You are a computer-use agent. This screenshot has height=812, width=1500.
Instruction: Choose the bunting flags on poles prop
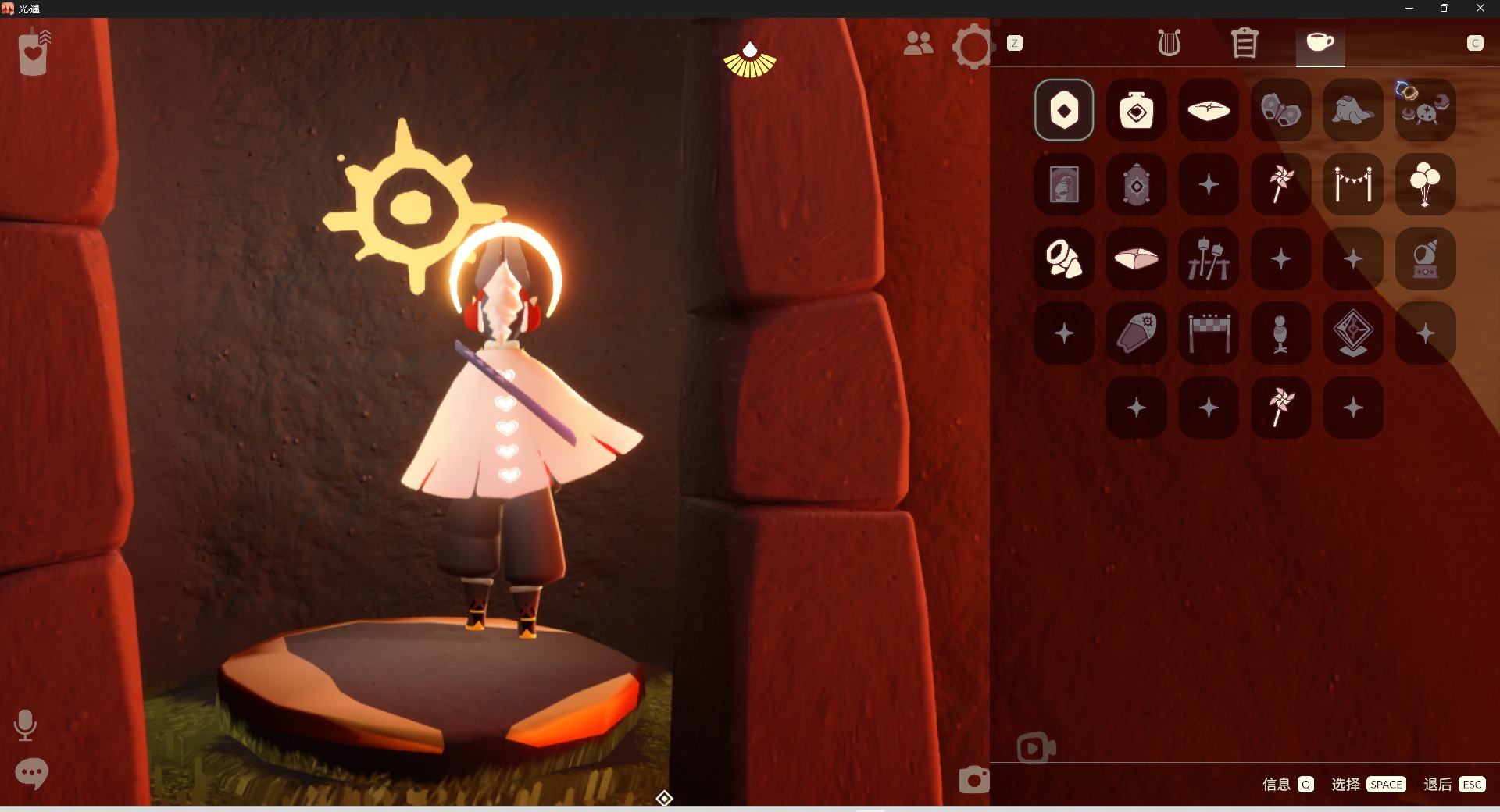[x=1353, y=184]
